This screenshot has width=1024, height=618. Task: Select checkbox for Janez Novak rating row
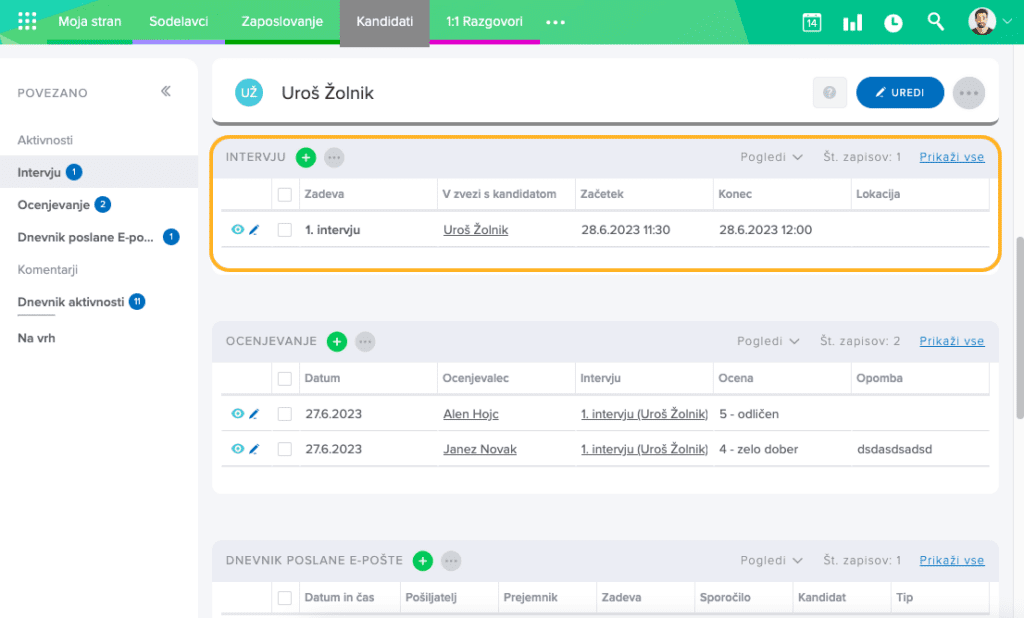point(285,449)
